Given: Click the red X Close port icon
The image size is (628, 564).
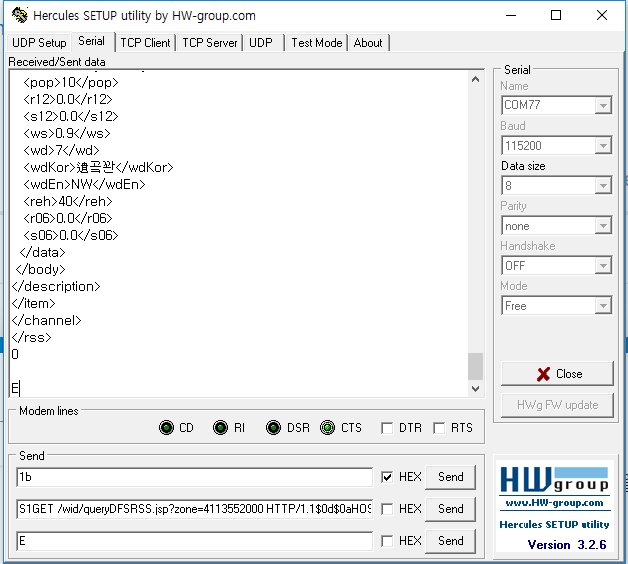Looking at the screenshot, I should pyautogui.click(x=543, y=374).
